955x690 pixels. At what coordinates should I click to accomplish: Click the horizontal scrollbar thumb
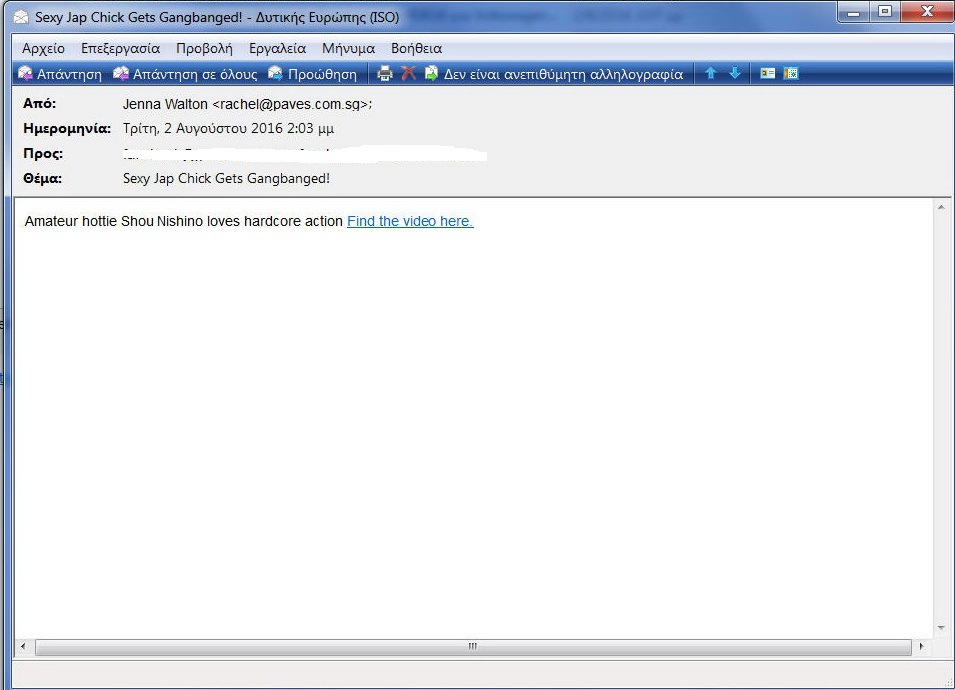tap(473, 646)
